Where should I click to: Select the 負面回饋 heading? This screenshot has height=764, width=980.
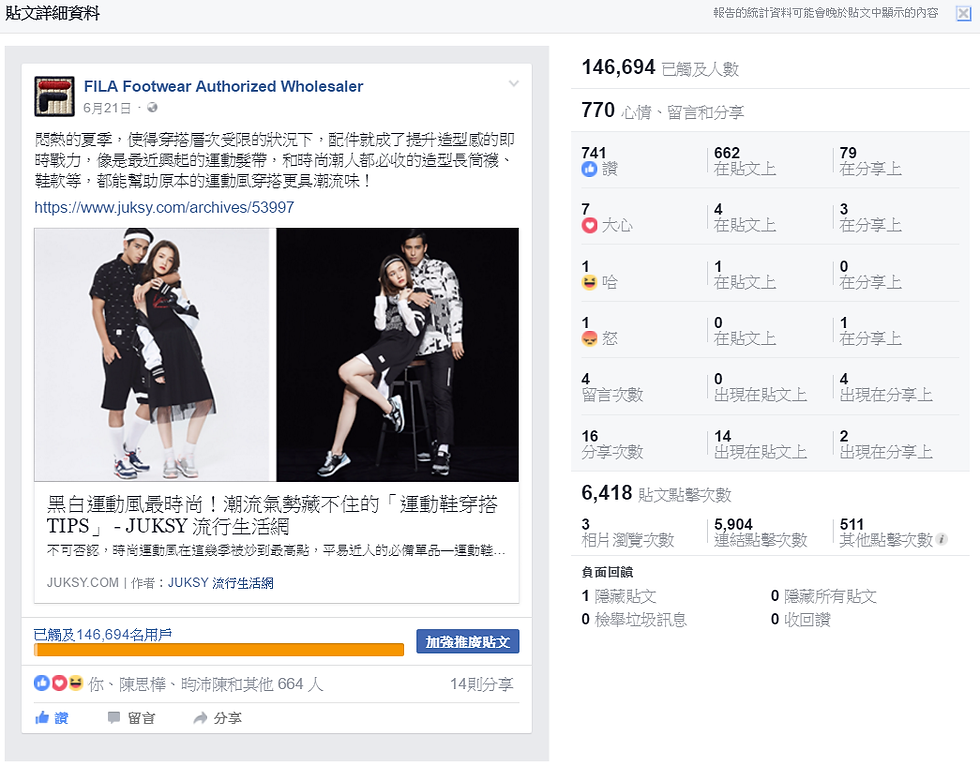(608, 572)
